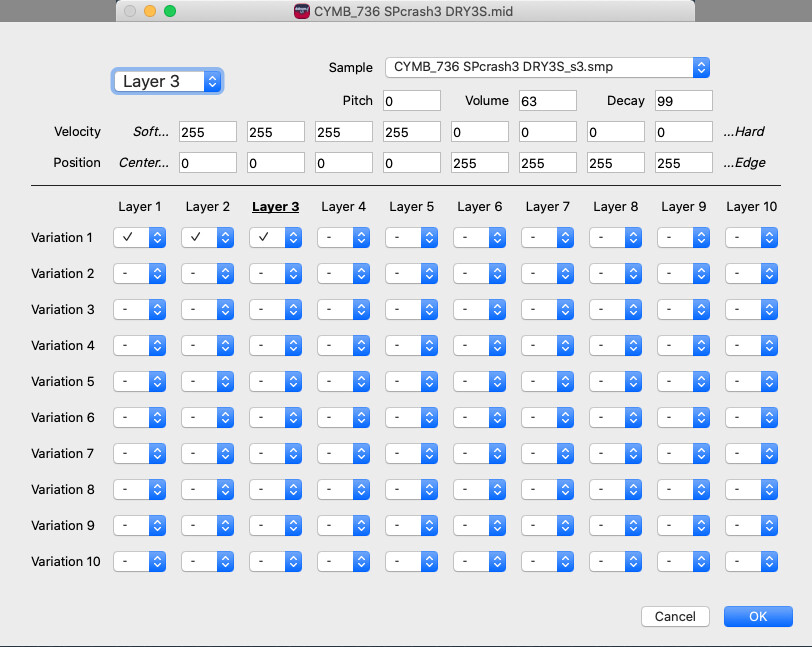Click the Variation 1 row label
812x647 pixels.
[x=62, y=237]
